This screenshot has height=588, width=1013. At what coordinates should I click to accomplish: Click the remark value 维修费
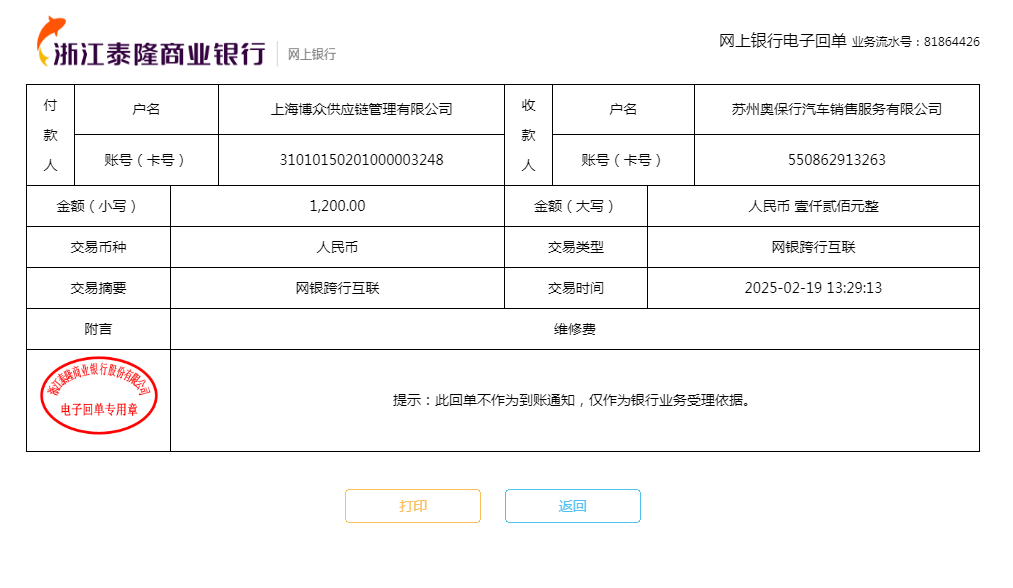575,329
